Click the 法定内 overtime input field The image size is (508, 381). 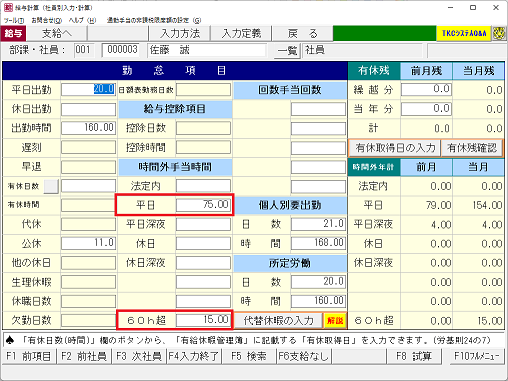click(203, 186)
